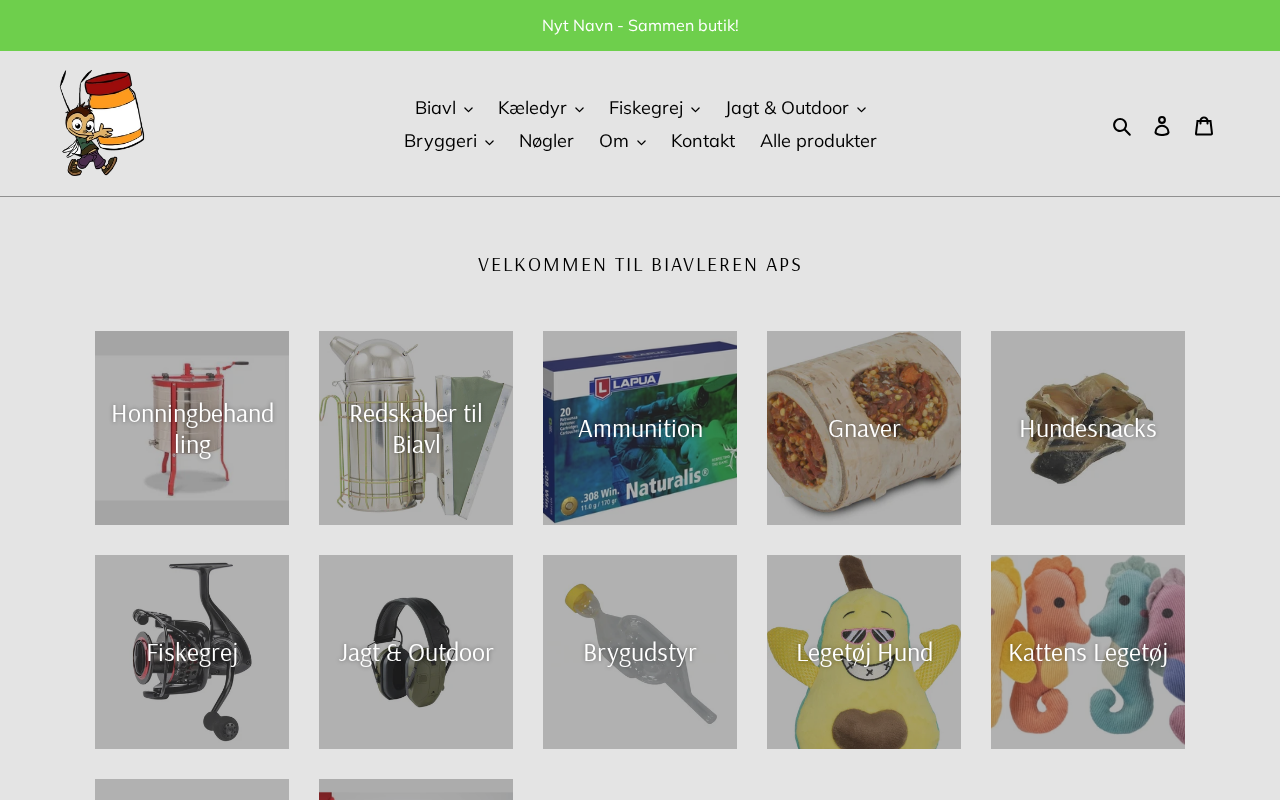Screen dimensions: 1280x800
Task: Open the Honningbehandling collection tile
Action: click(192, 428)
